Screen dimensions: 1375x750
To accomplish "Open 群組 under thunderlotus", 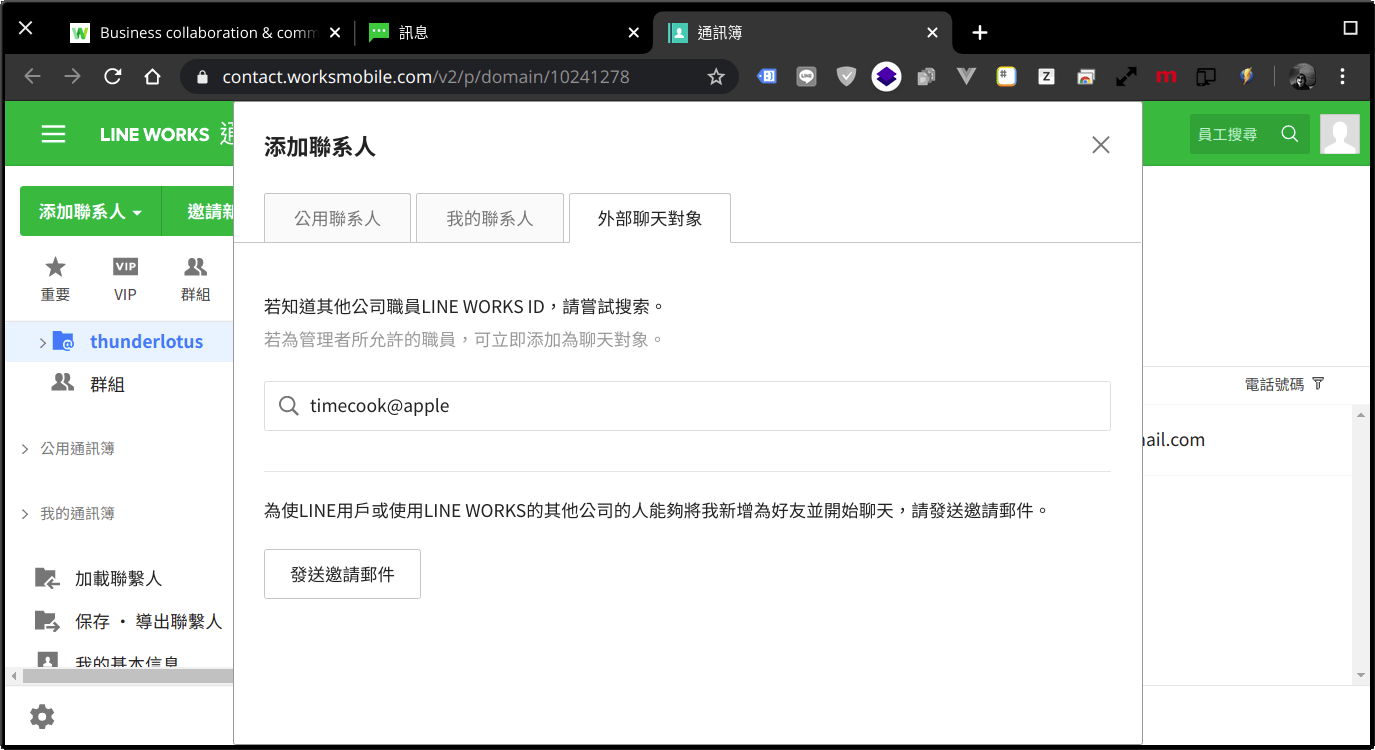I will click(x=107, y=384).
